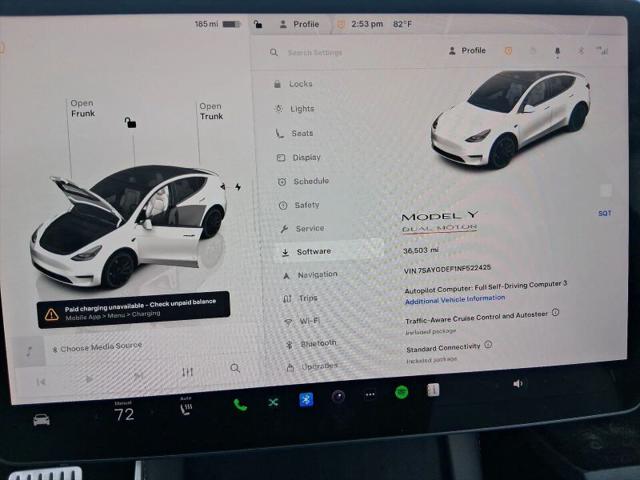Open the Trips settings menu
Image resolution: width=640 pixels, height=480 pixels.
pyautogui.click(x=300, y=298)
